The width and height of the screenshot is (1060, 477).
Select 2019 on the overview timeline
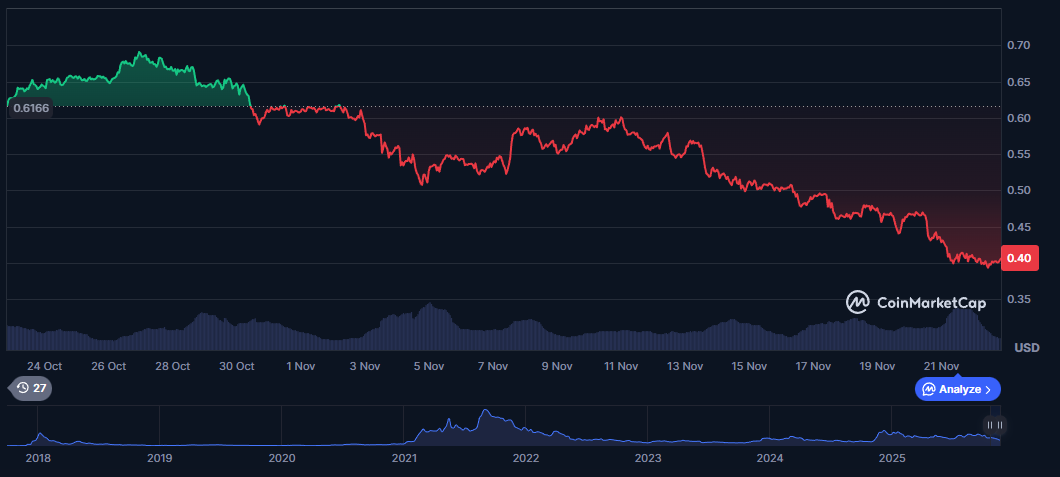pyautogui.click(x=160, y=458)
